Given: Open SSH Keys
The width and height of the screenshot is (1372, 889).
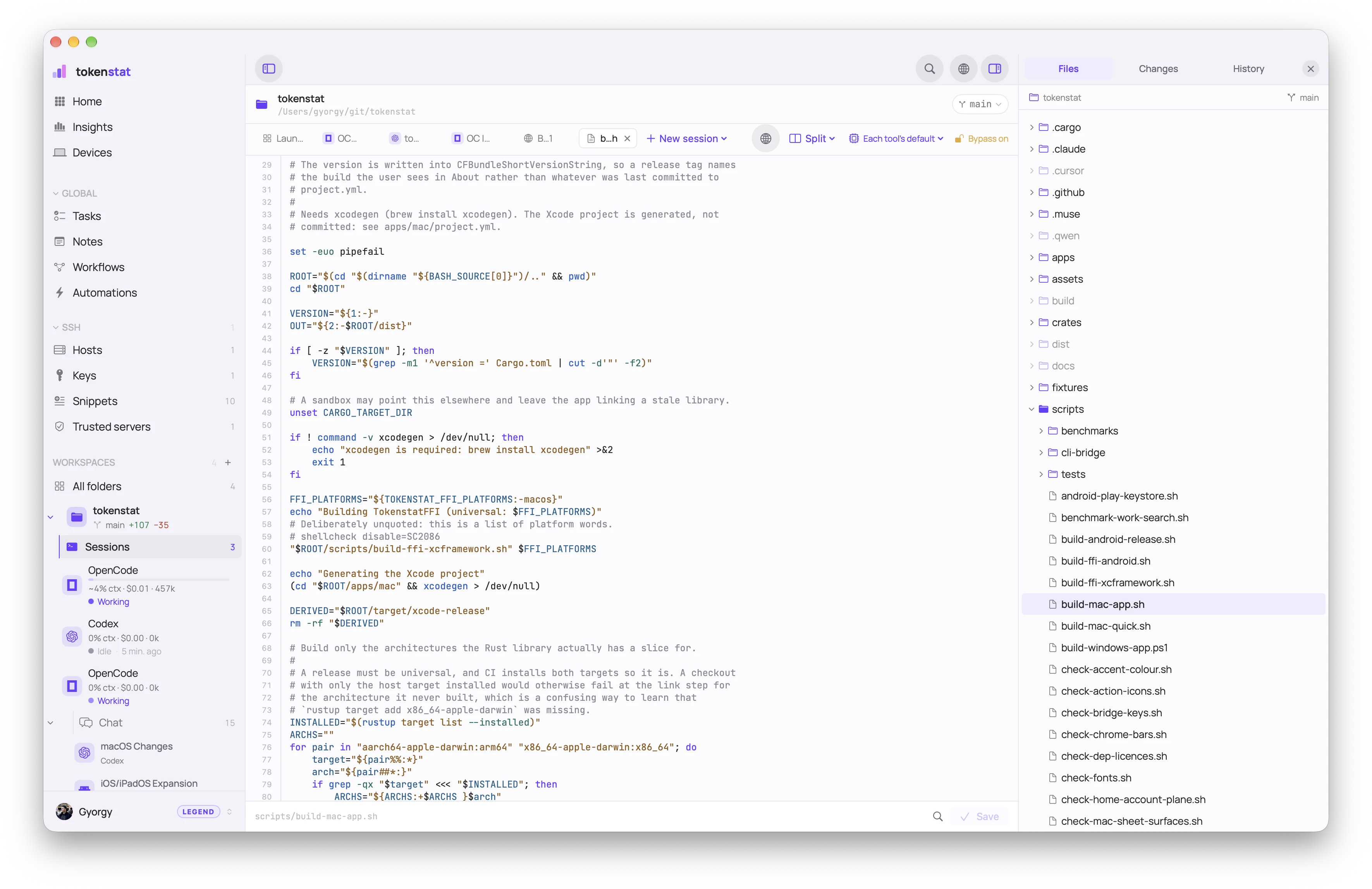Looking at the screenshot, I should point(144,376).
